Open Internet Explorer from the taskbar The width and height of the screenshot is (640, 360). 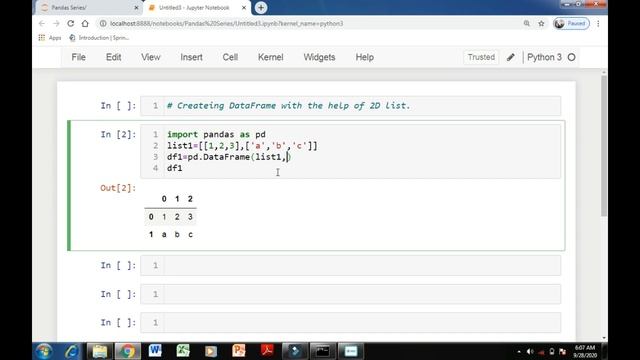pos(72,351)
